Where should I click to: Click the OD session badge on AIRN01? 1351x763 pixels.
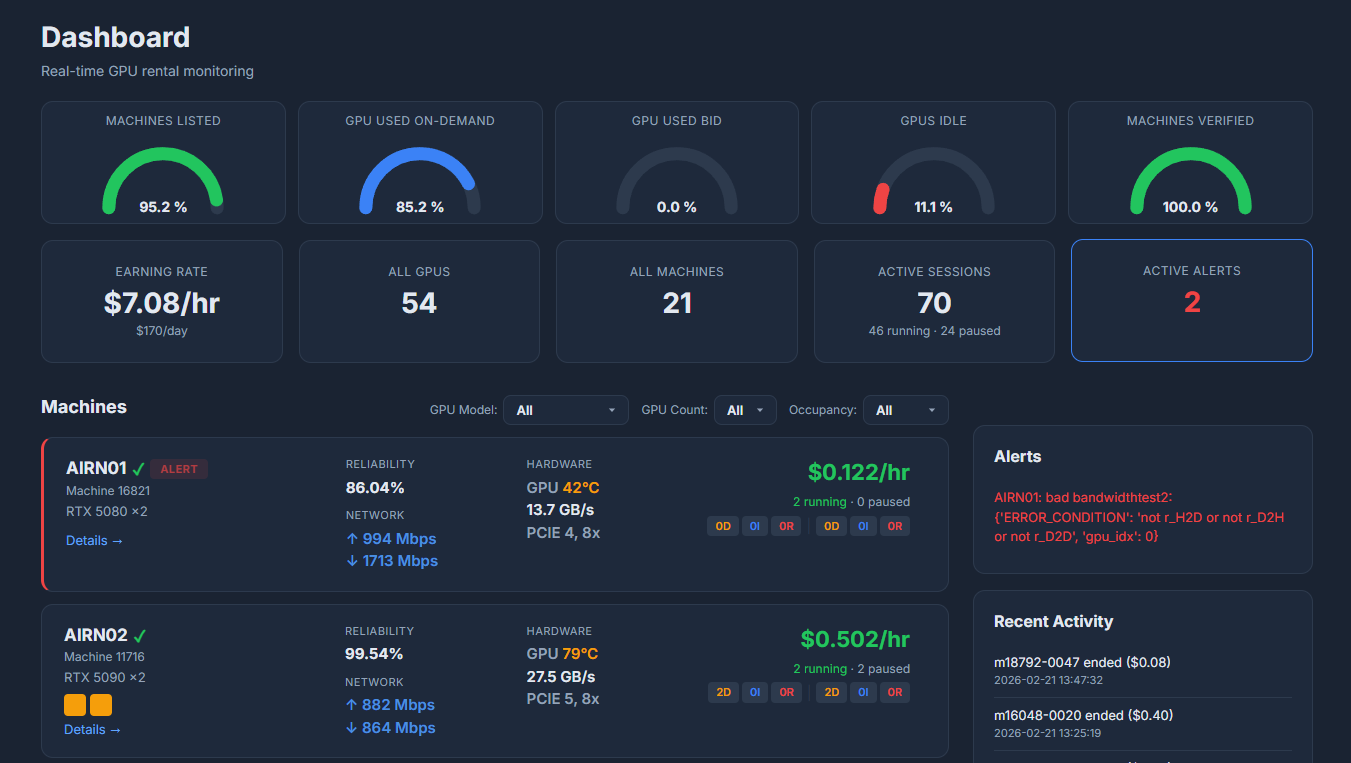click(x=723, y=525)
